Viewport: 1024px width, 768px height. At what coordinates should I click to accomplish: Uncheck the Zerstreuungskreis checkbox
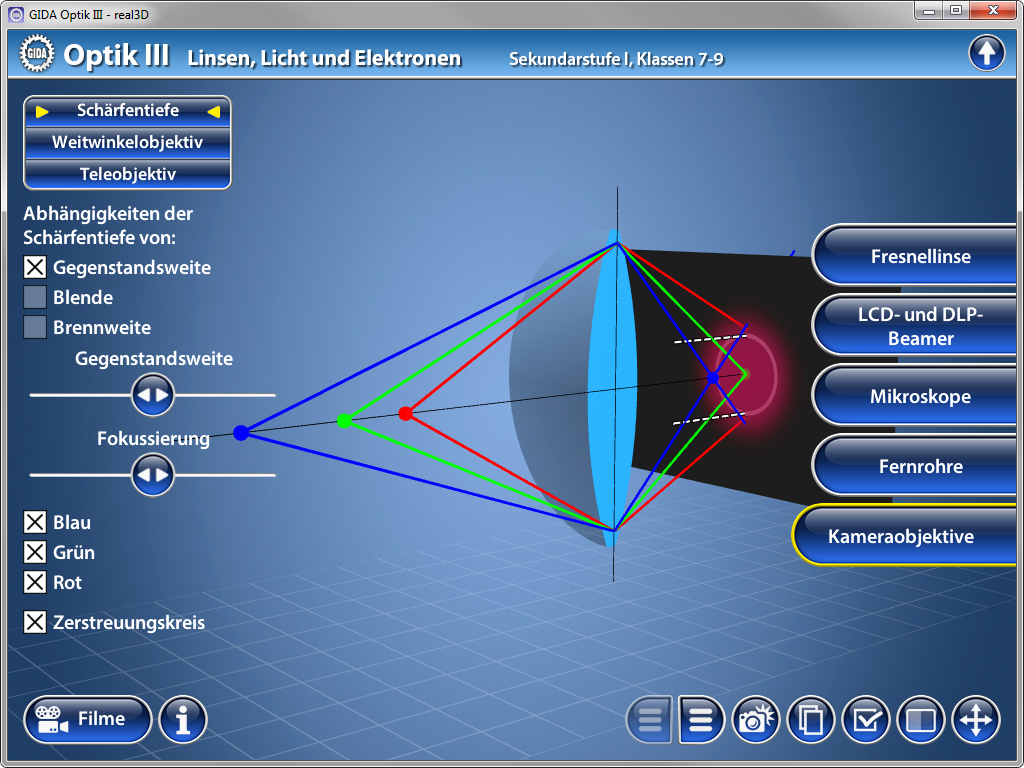click(x=35, y=622)
